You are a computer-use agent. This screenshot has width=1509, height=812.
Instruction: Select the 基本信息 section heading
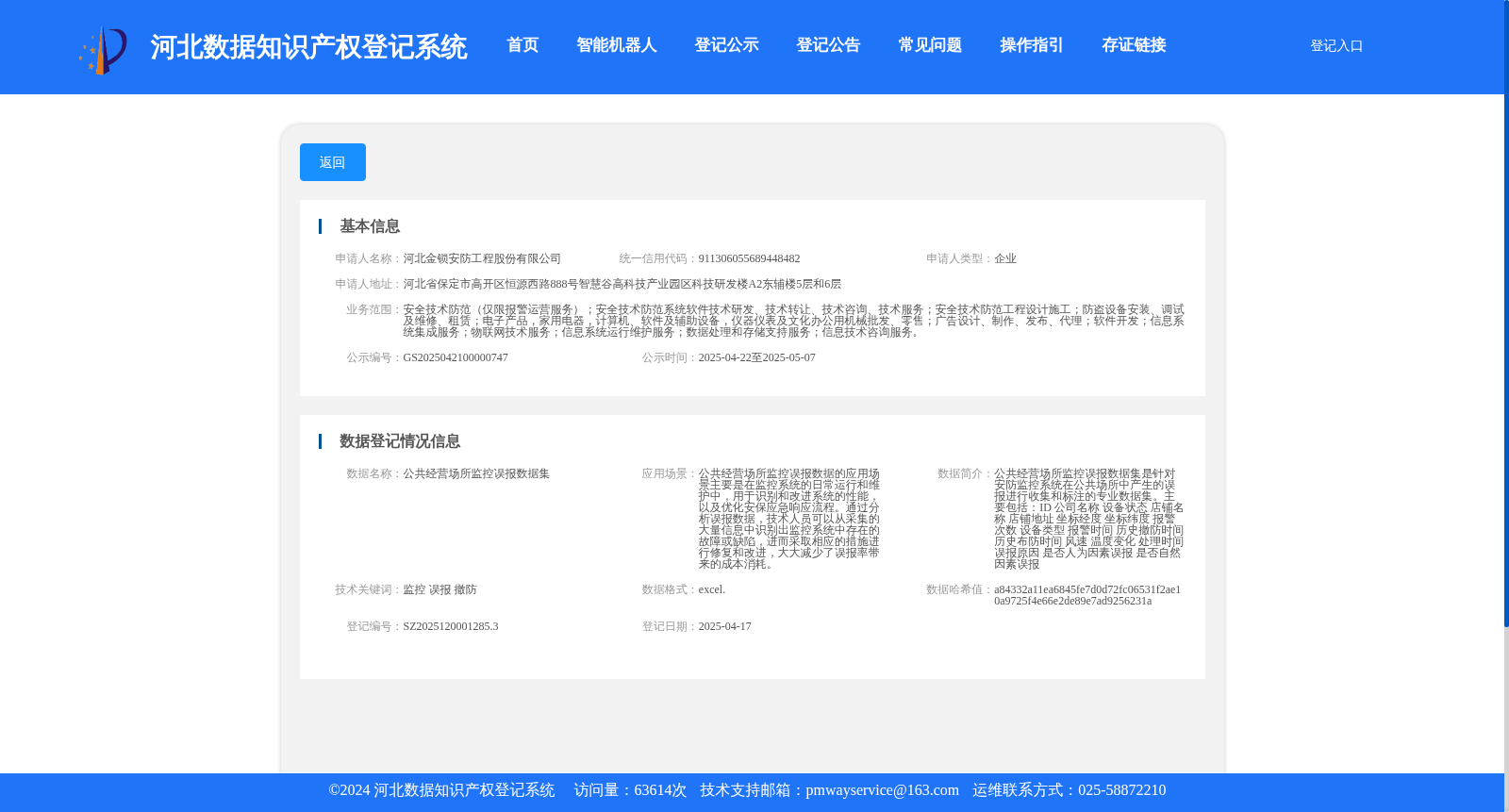tap(370, 226)
